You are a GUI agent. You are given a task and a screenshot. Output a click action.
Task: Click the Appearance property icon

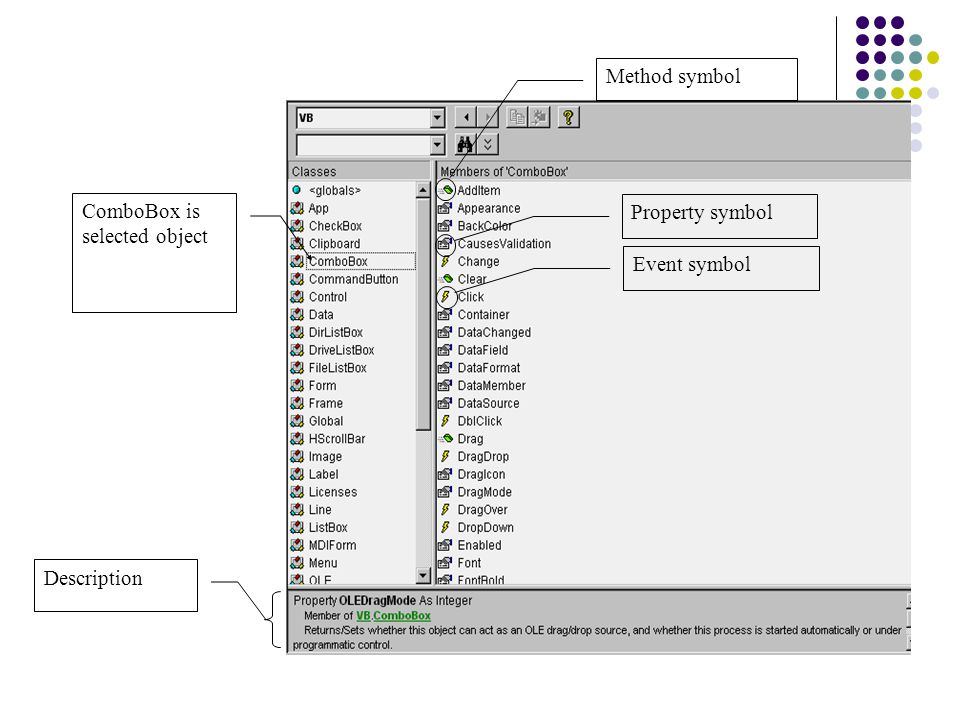(x=445, y=208)
